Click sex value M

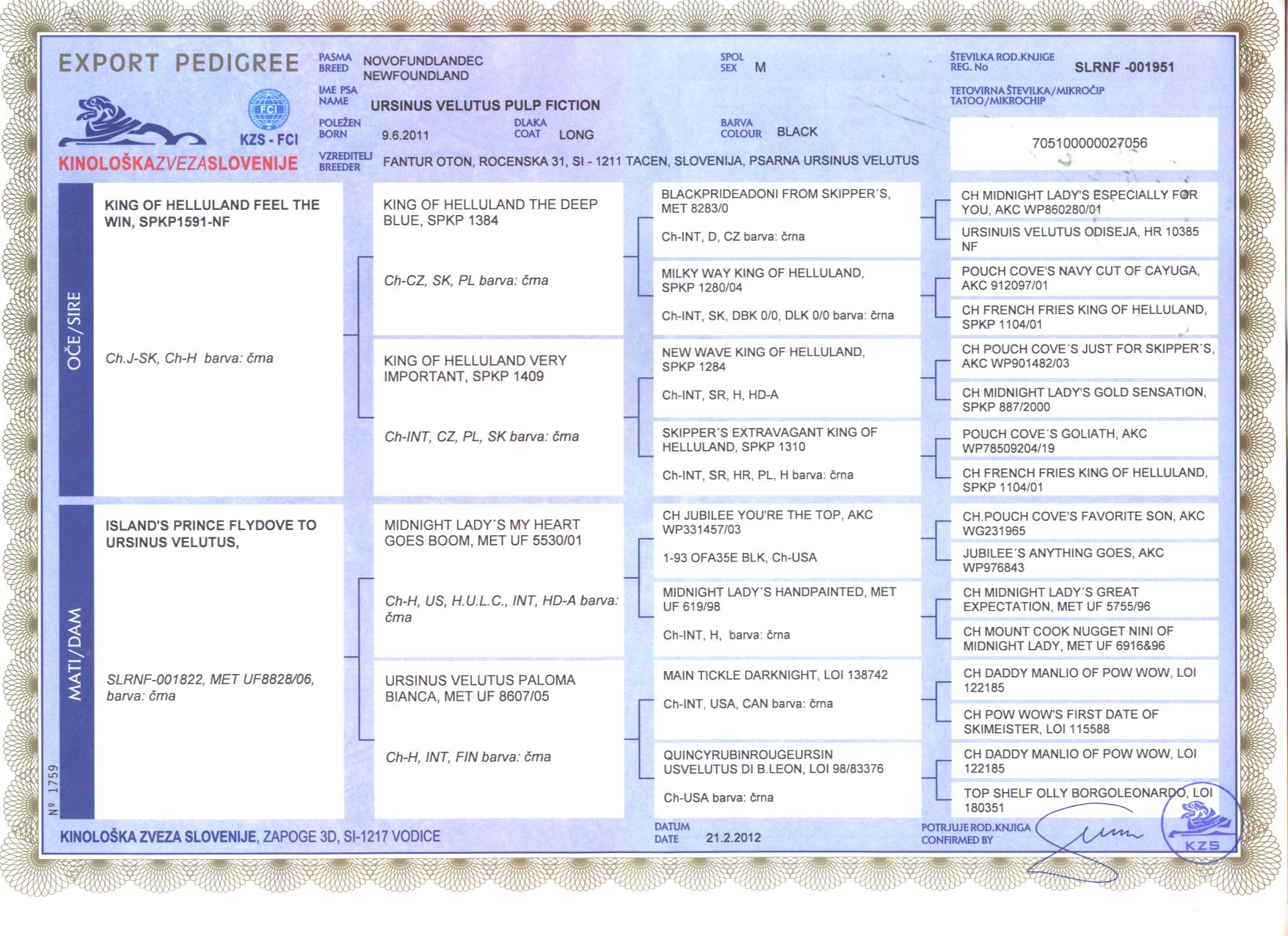760,68
